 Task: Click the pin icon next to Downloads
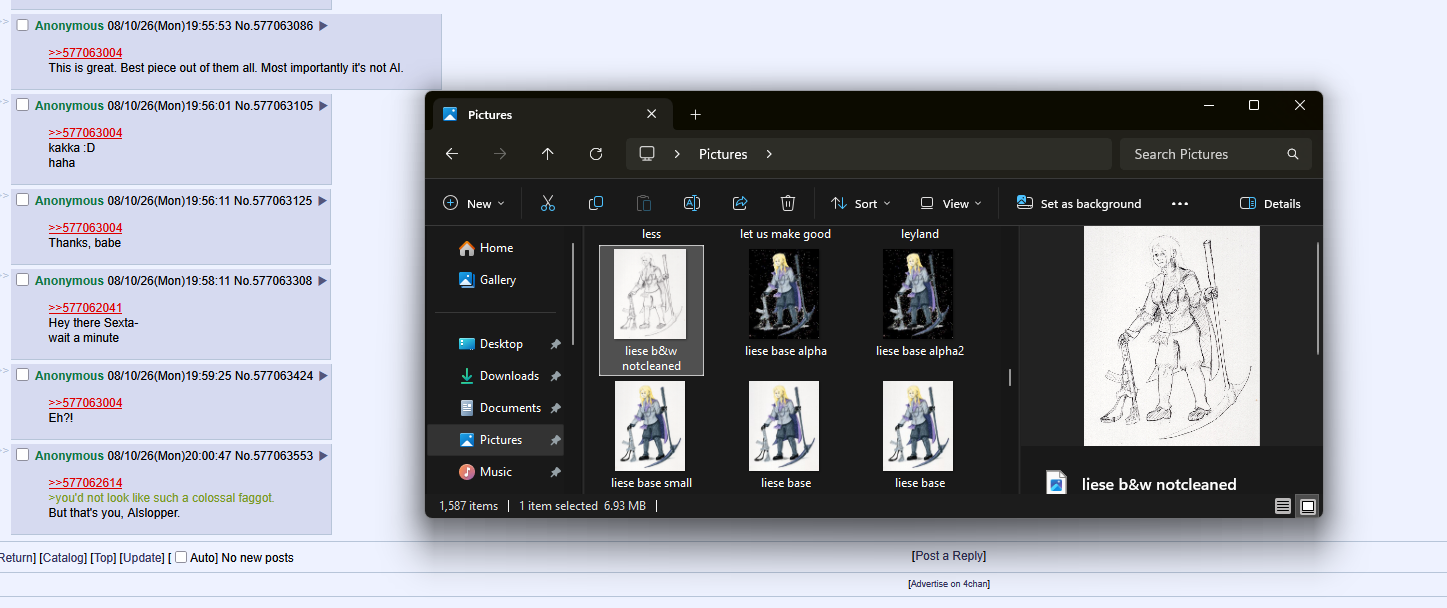coord(555,376)
